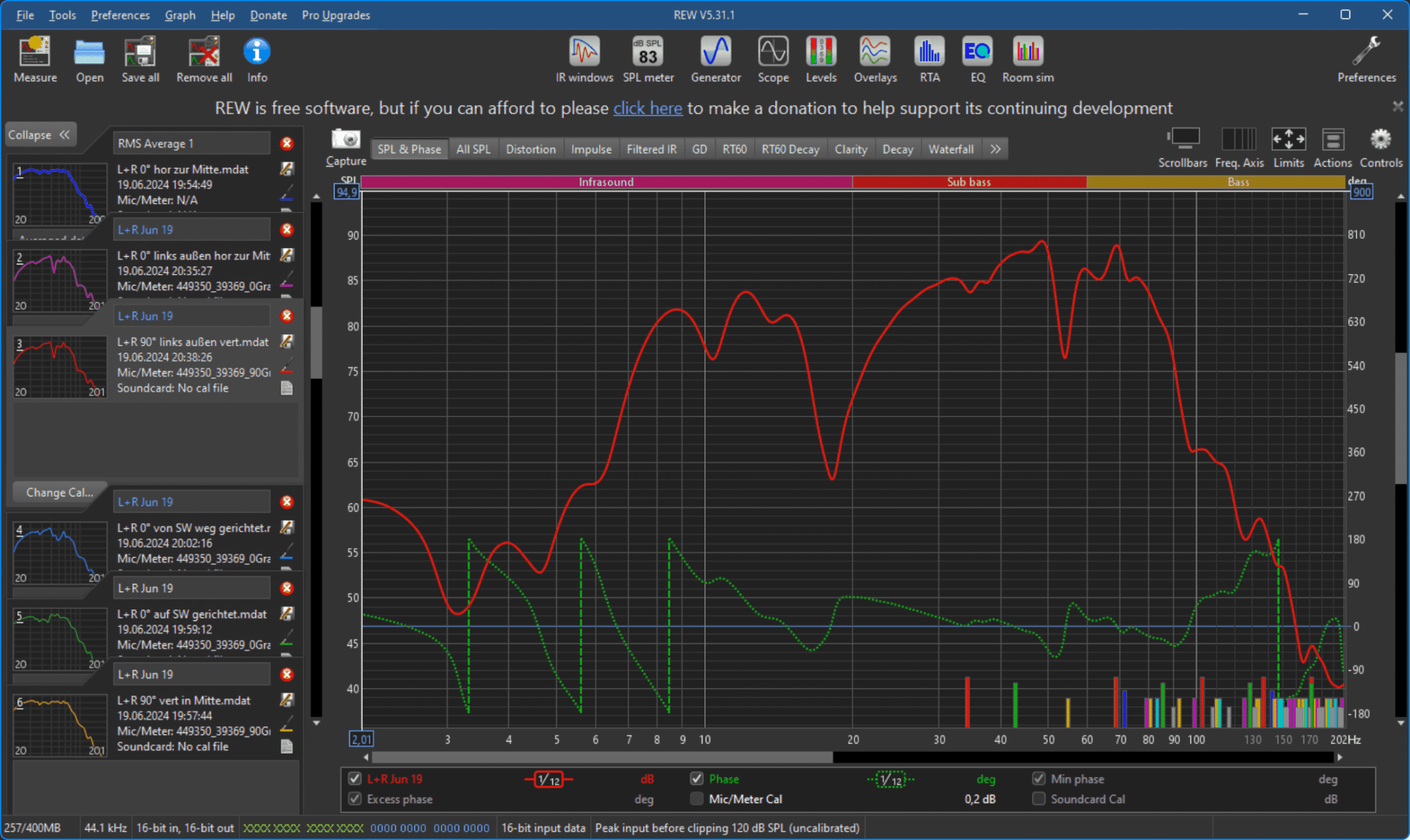Click the graph's right vertical scrollbar
This screenshot has height=840, width=1410.
(1401, 418)
